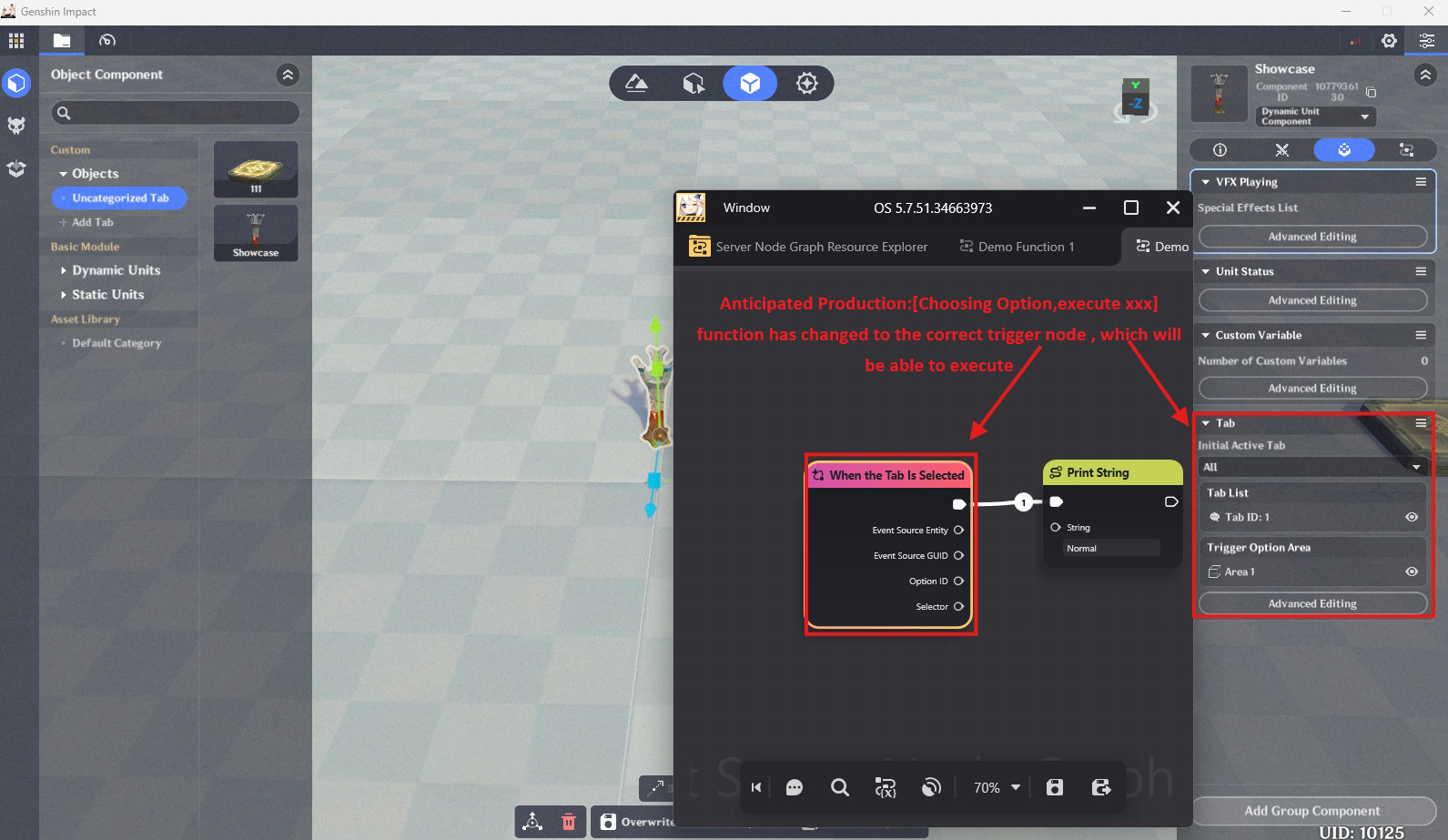Screen dimensions: 1448x840
Task: Click Advanced Editing under Unit Status
Action: coord(1312,300)
